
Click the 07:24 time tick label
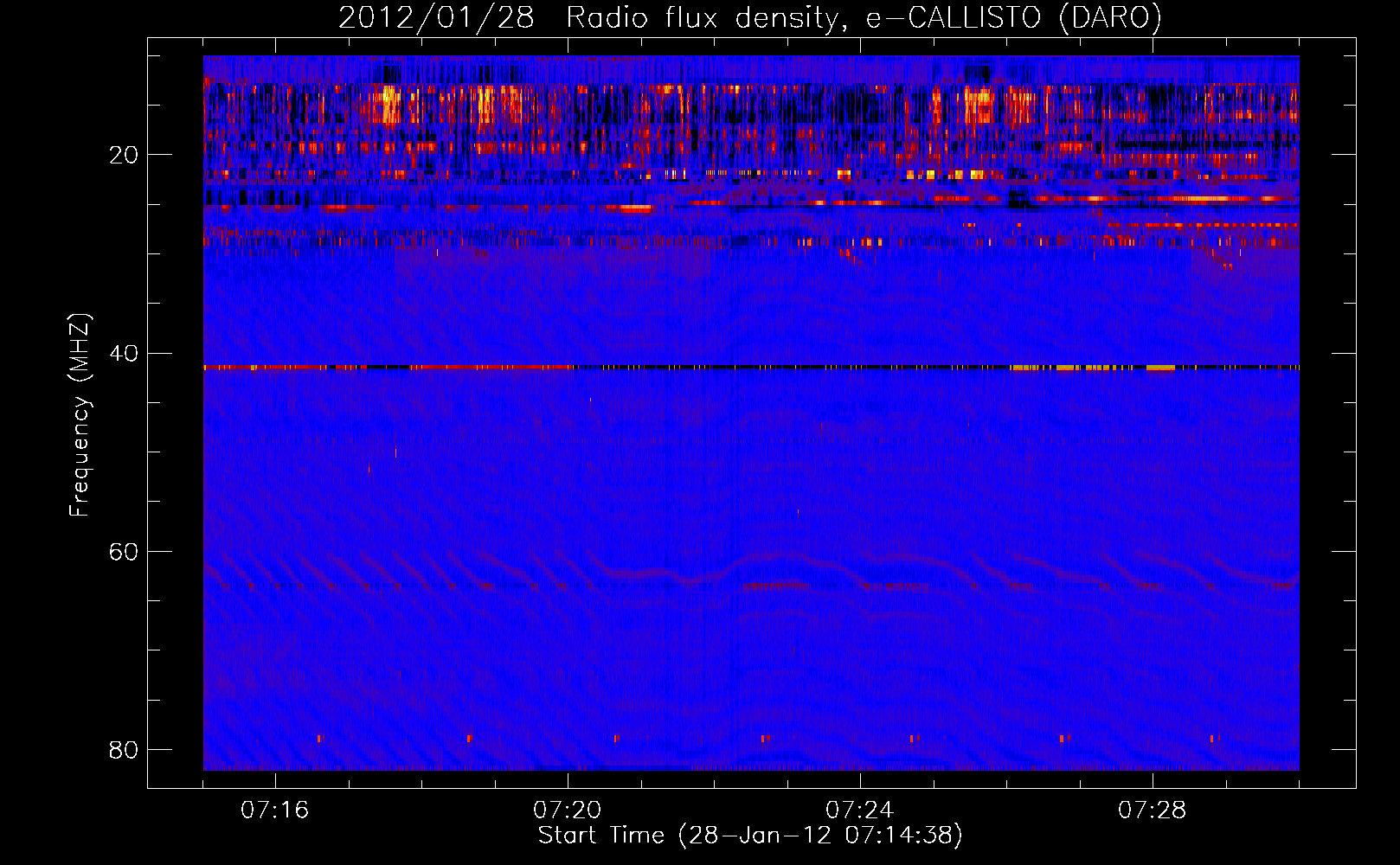click(859, 811)
